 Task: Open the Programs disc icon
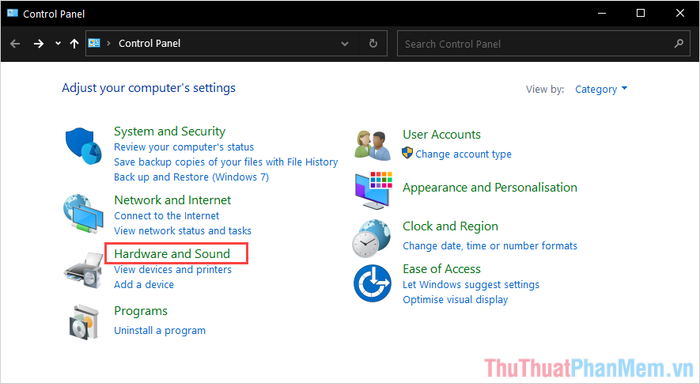tap(83, 322)
